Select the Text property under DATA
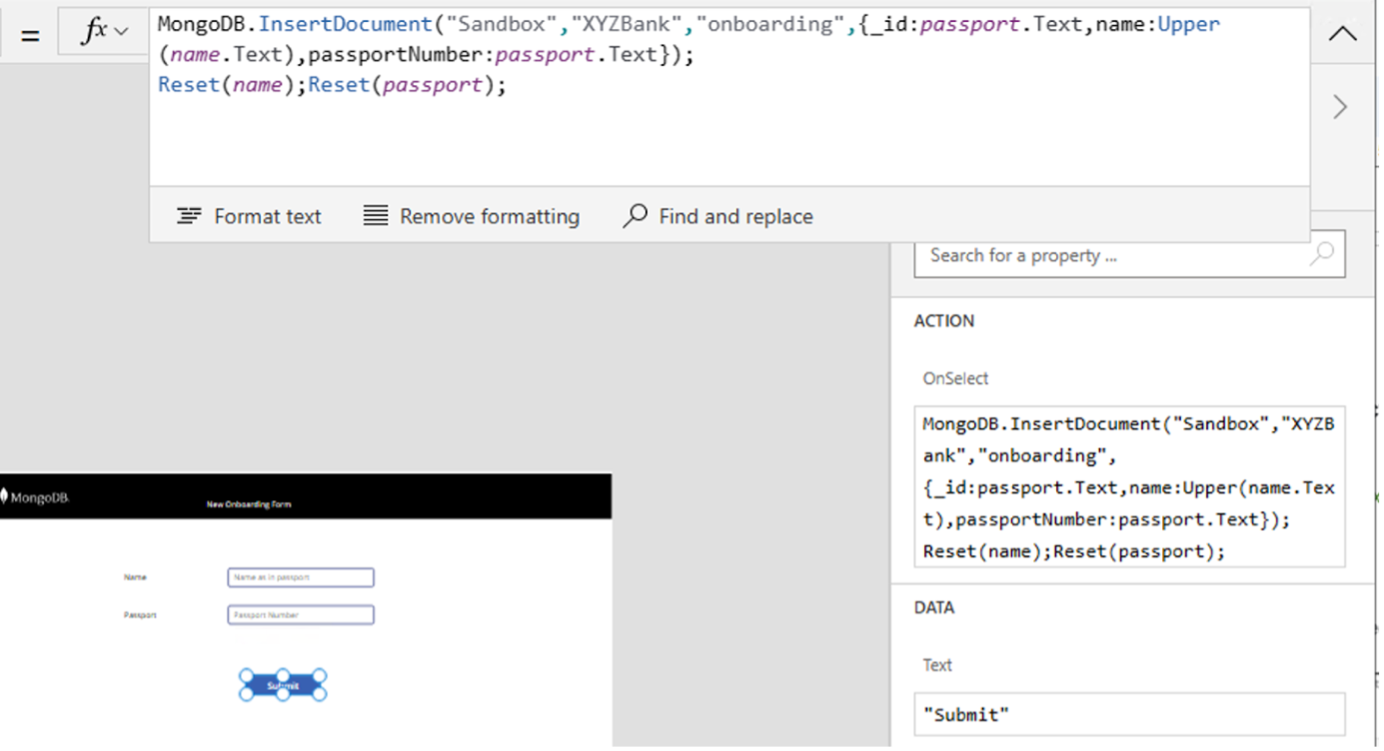The image size is (1384, 751). click(x=937, y=664)
